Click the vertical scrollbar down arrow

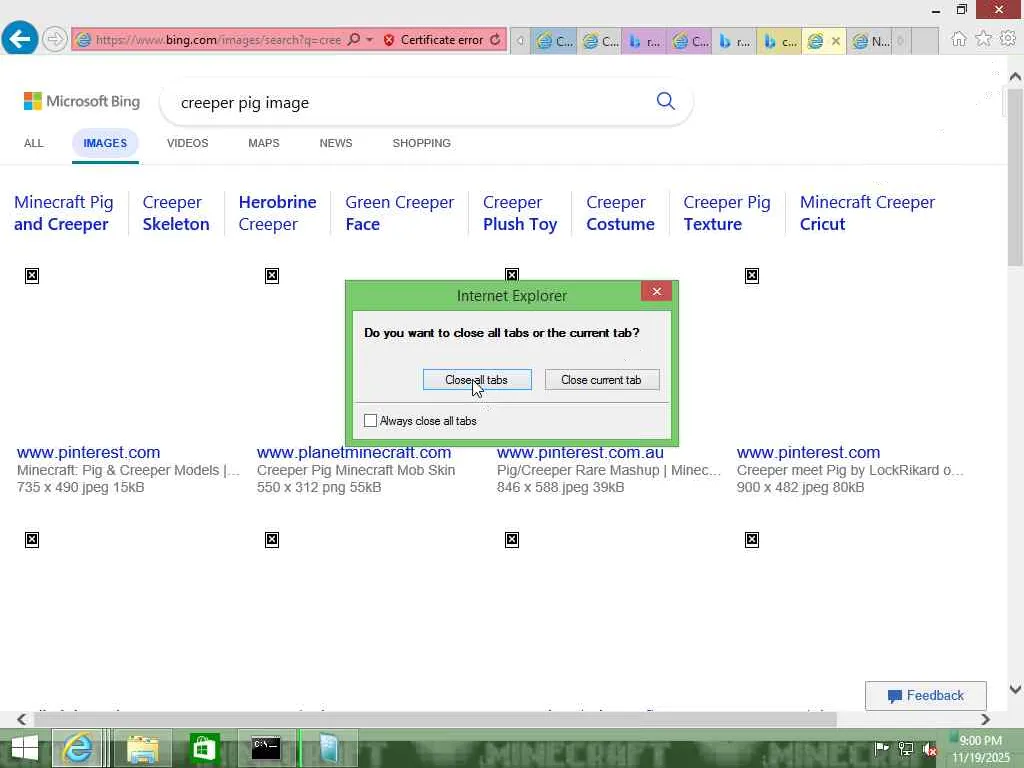[1015, 689]
